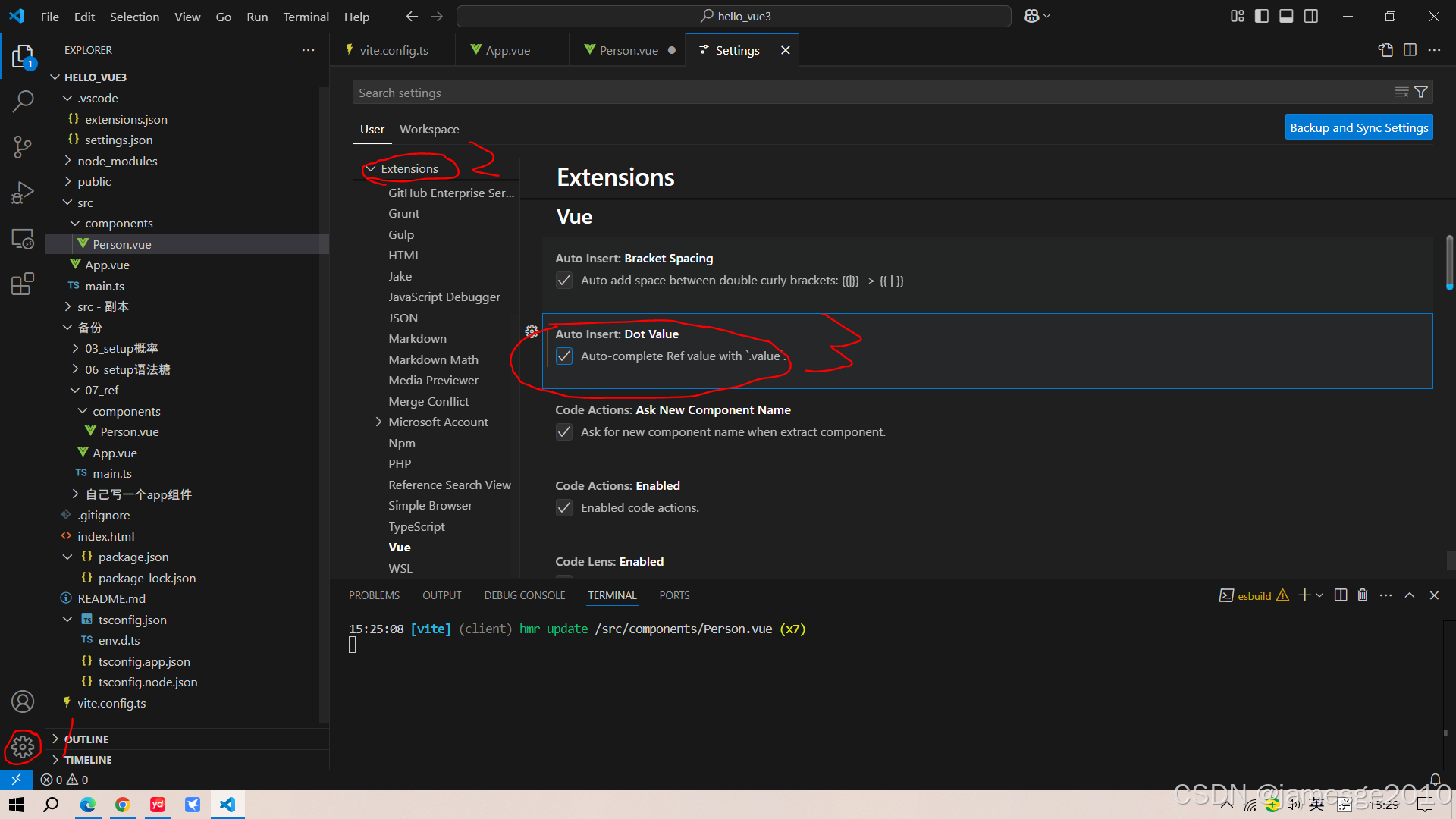The image size is (1456, 819).
Task: Toggle Enabled code actions checkbox
Action: pyautogui.click(x=564, y=508)
